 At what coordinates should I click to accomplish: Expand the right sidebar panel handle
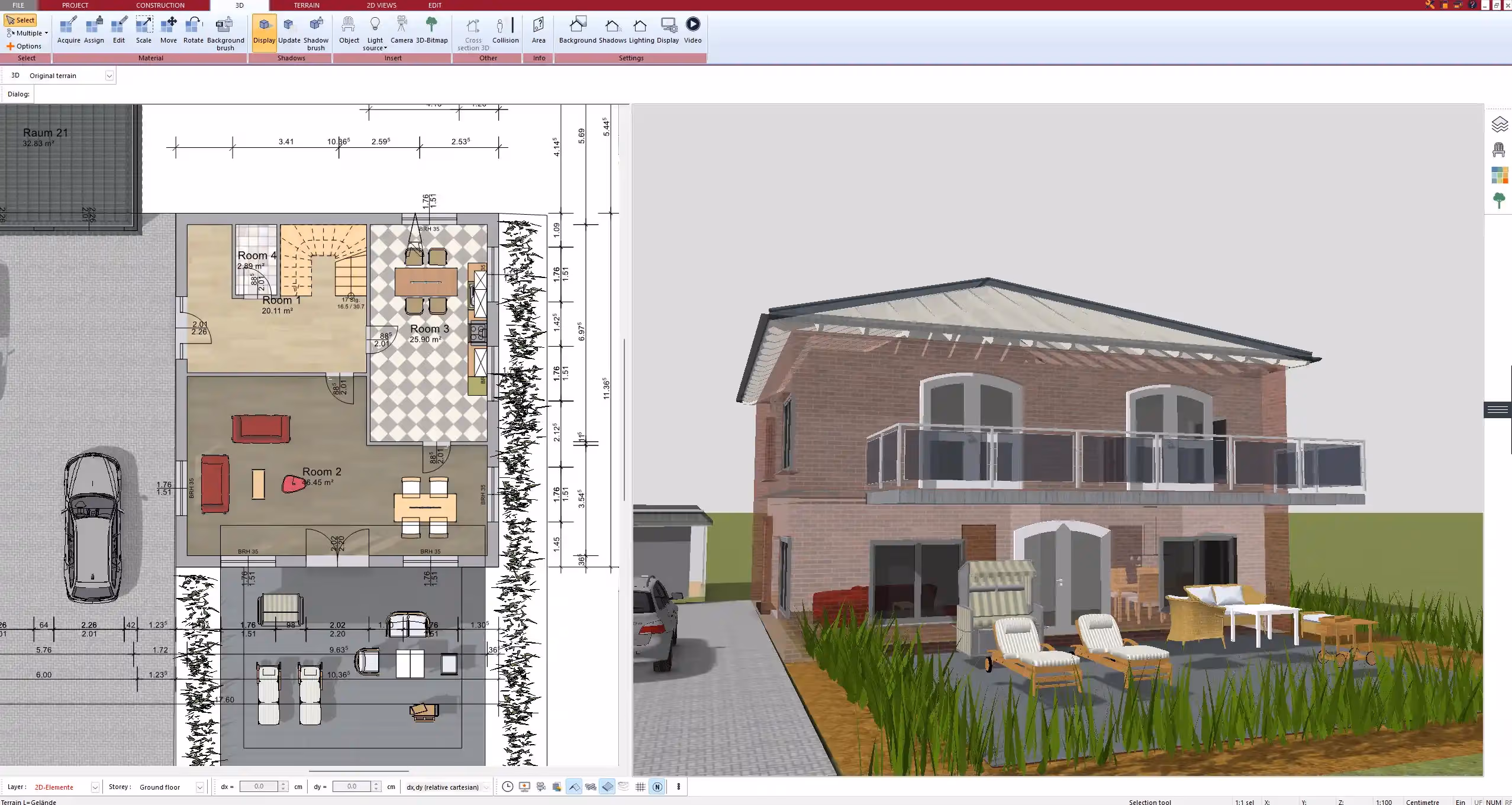(1498, 409)
